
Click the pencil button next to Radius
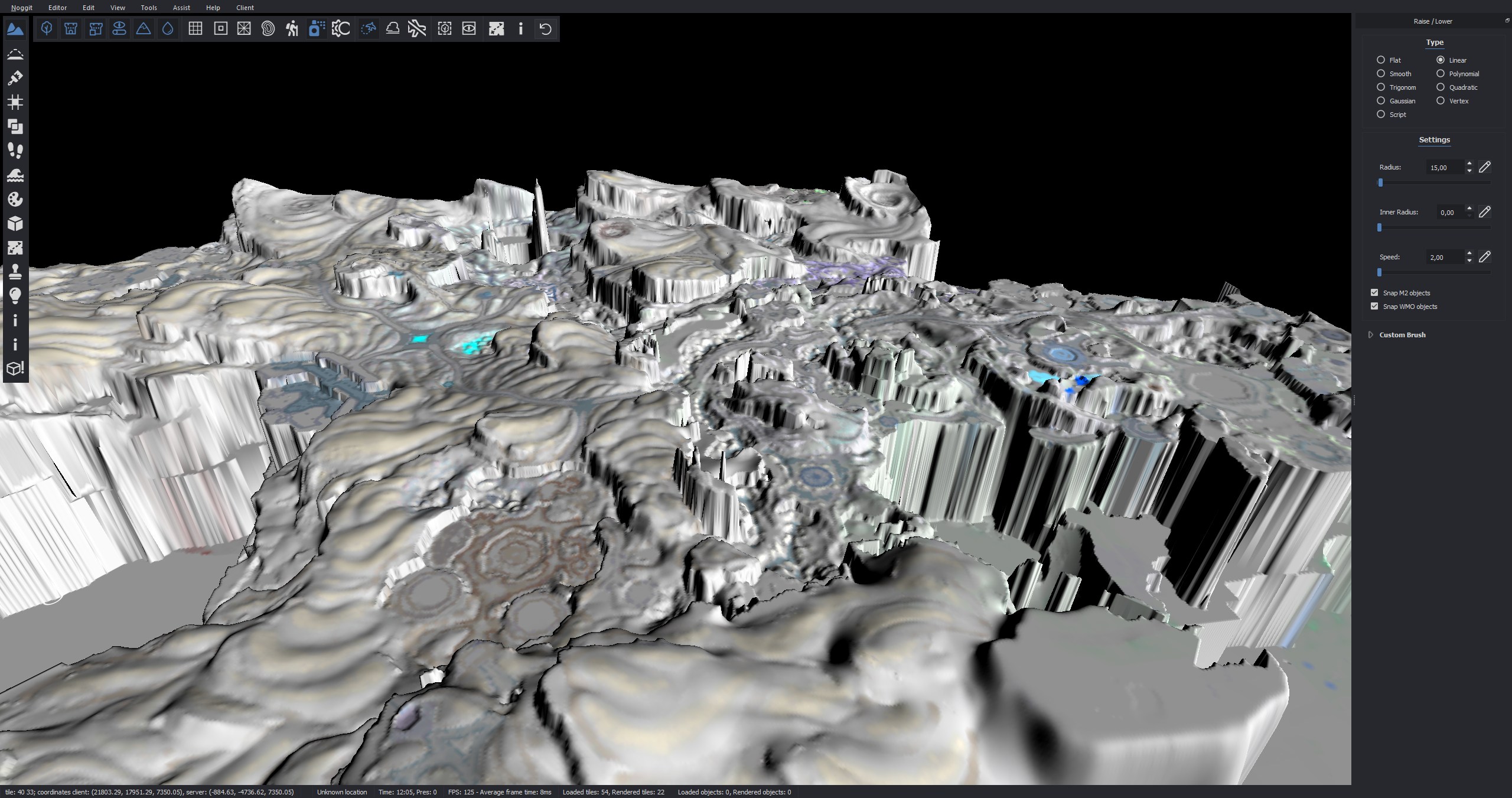(x=1485, y=167)
